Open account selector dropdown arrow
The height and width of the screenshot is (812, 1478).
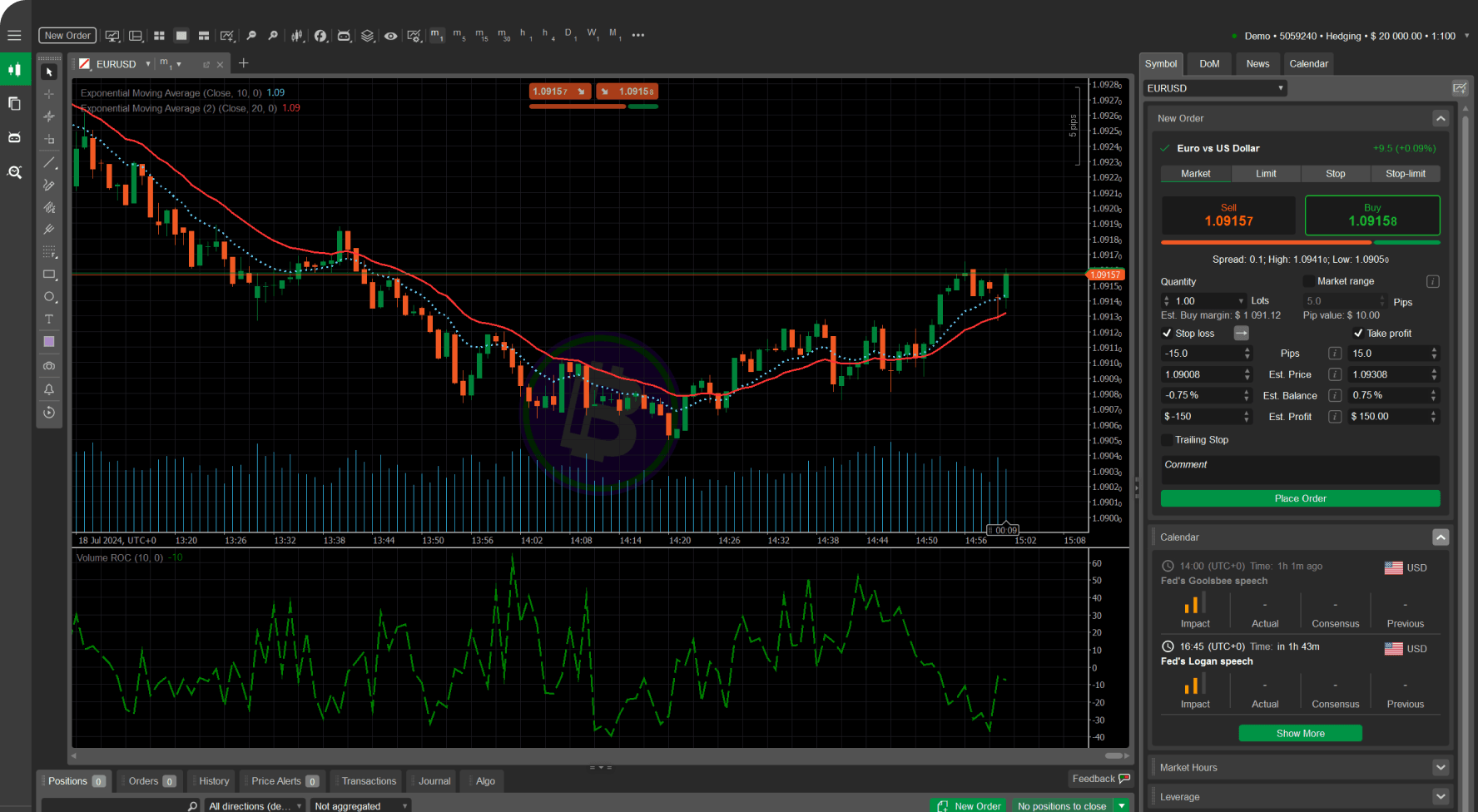click(1466, 36)
